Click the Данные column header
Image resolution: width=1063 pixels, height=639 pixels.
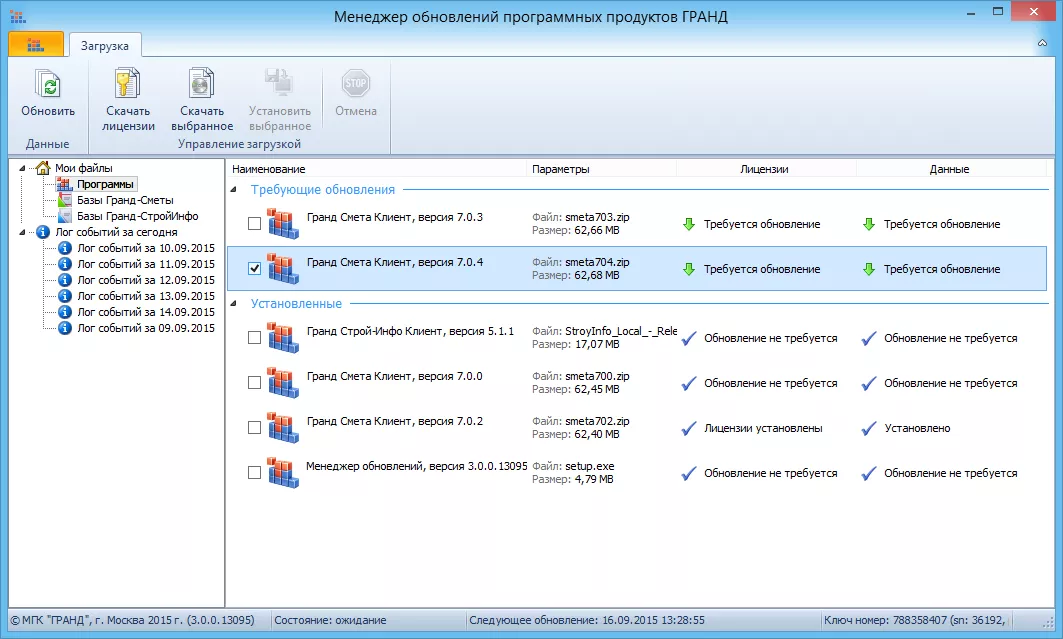[949, 169]
